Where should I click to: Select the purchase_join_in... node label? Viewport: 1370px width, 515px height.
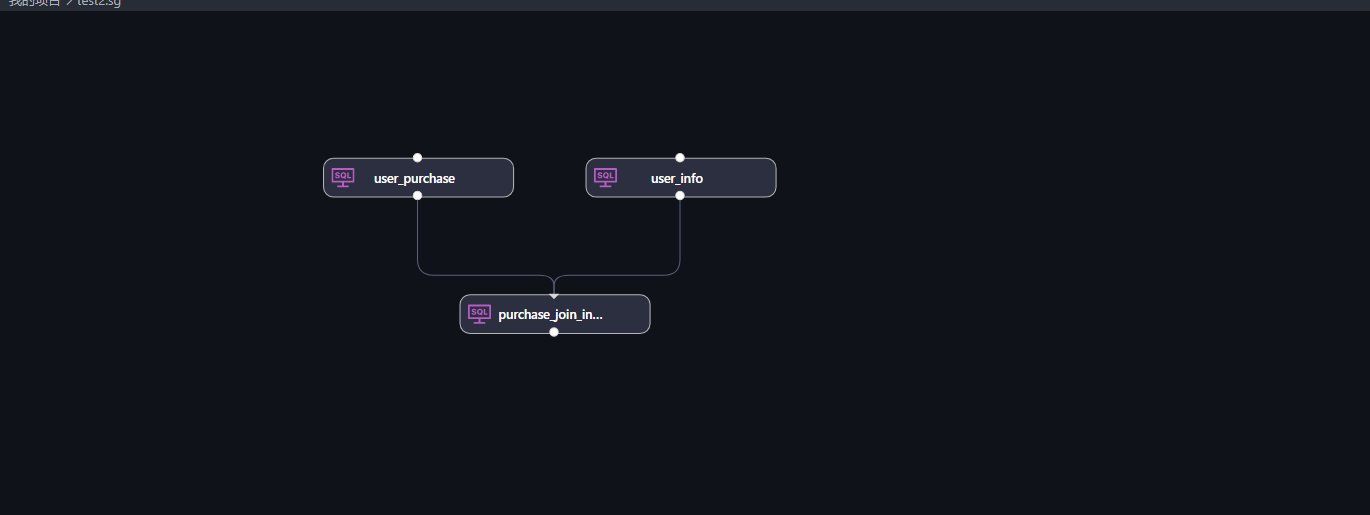pos(551,315)
